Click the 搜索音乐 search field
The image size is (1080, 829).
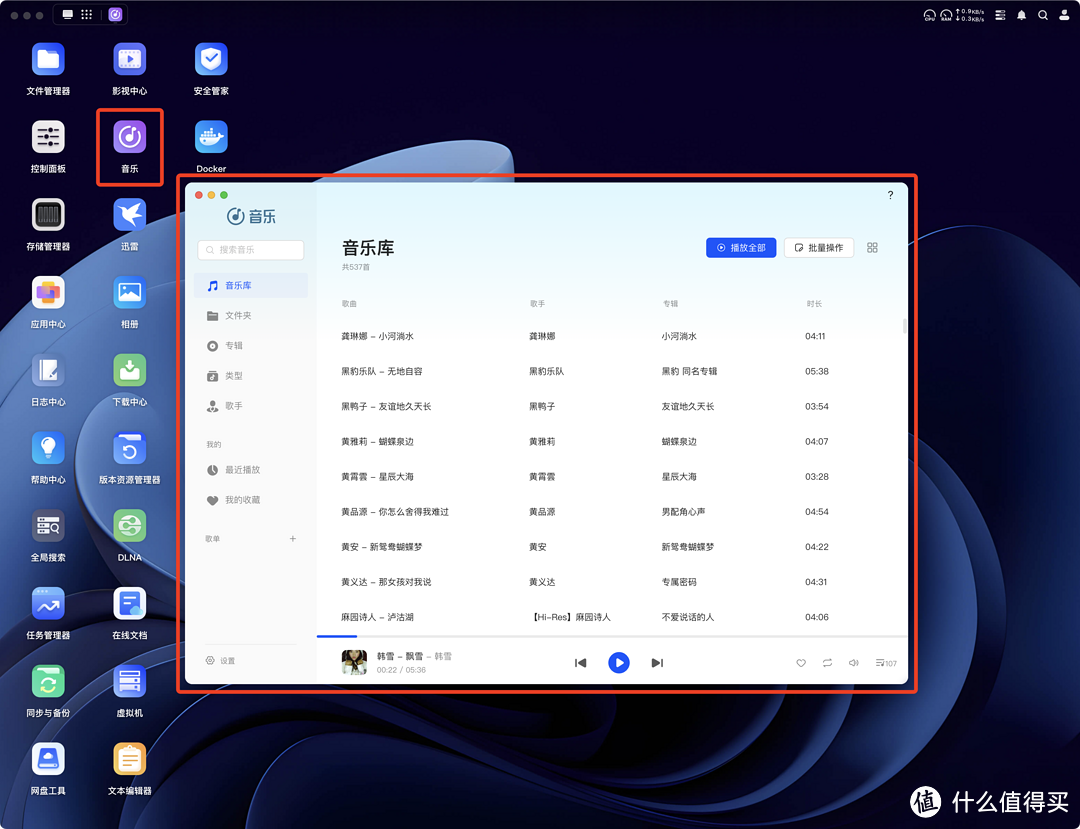click(x=250, y=249)
